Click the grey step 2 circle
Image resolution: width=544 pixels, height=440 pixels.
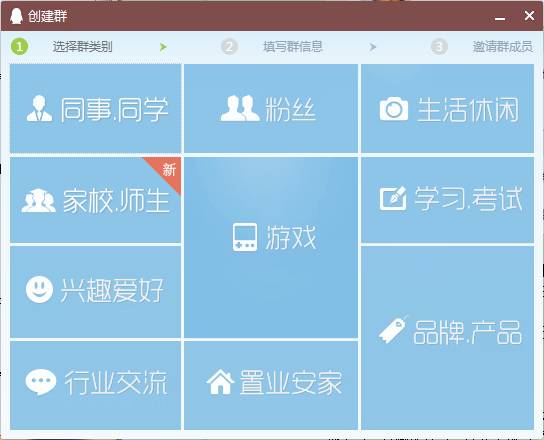pos(229,46)
